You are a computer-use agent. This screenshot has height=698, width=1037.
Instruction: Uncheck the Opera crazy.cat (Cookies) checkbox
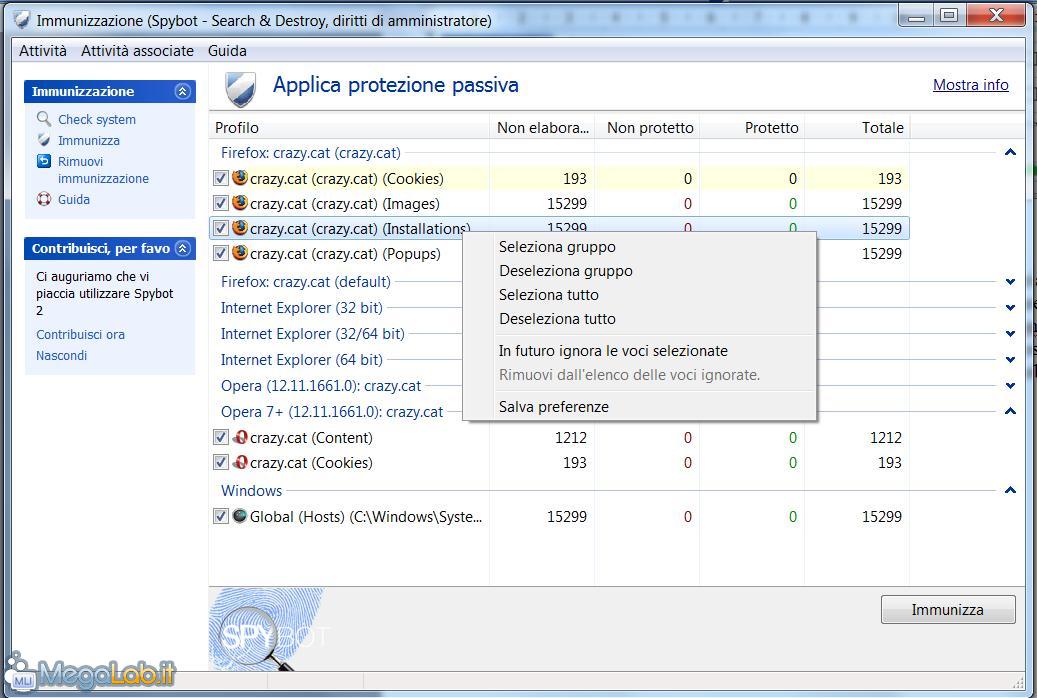coord(221,462)
